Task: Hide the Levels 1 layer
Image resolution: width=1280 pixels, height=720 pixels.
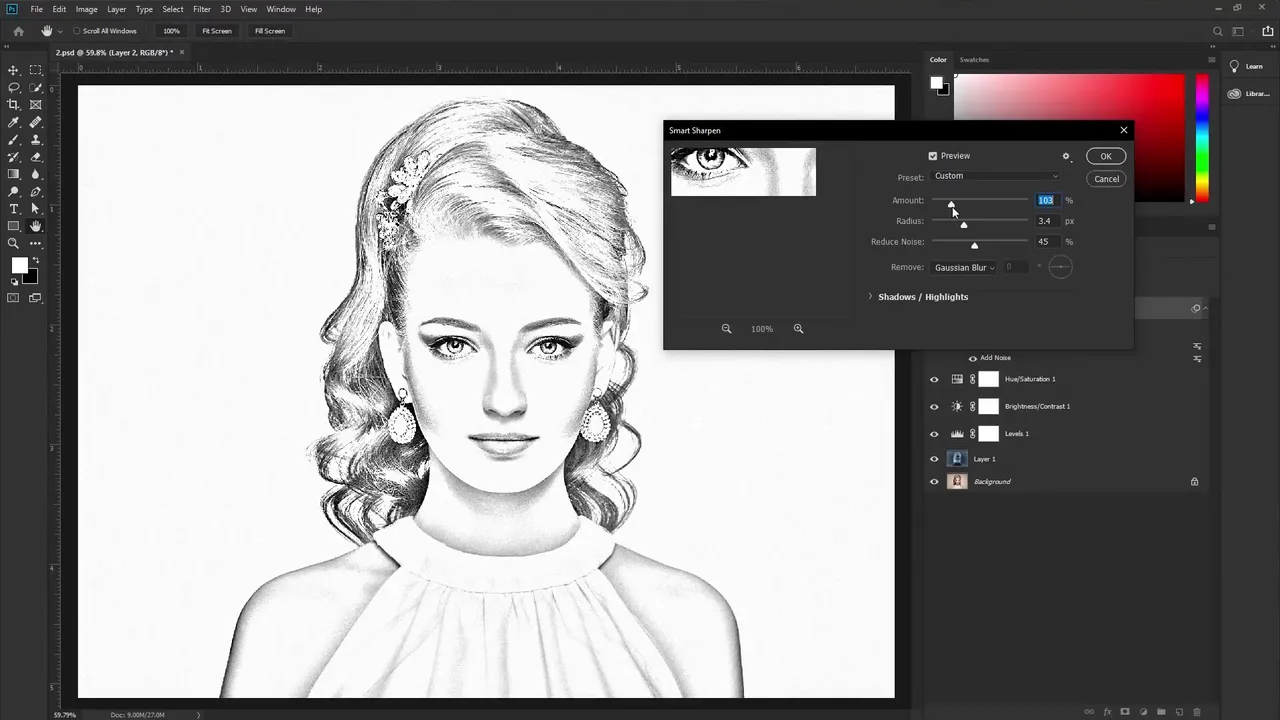Action: point(934,434)
